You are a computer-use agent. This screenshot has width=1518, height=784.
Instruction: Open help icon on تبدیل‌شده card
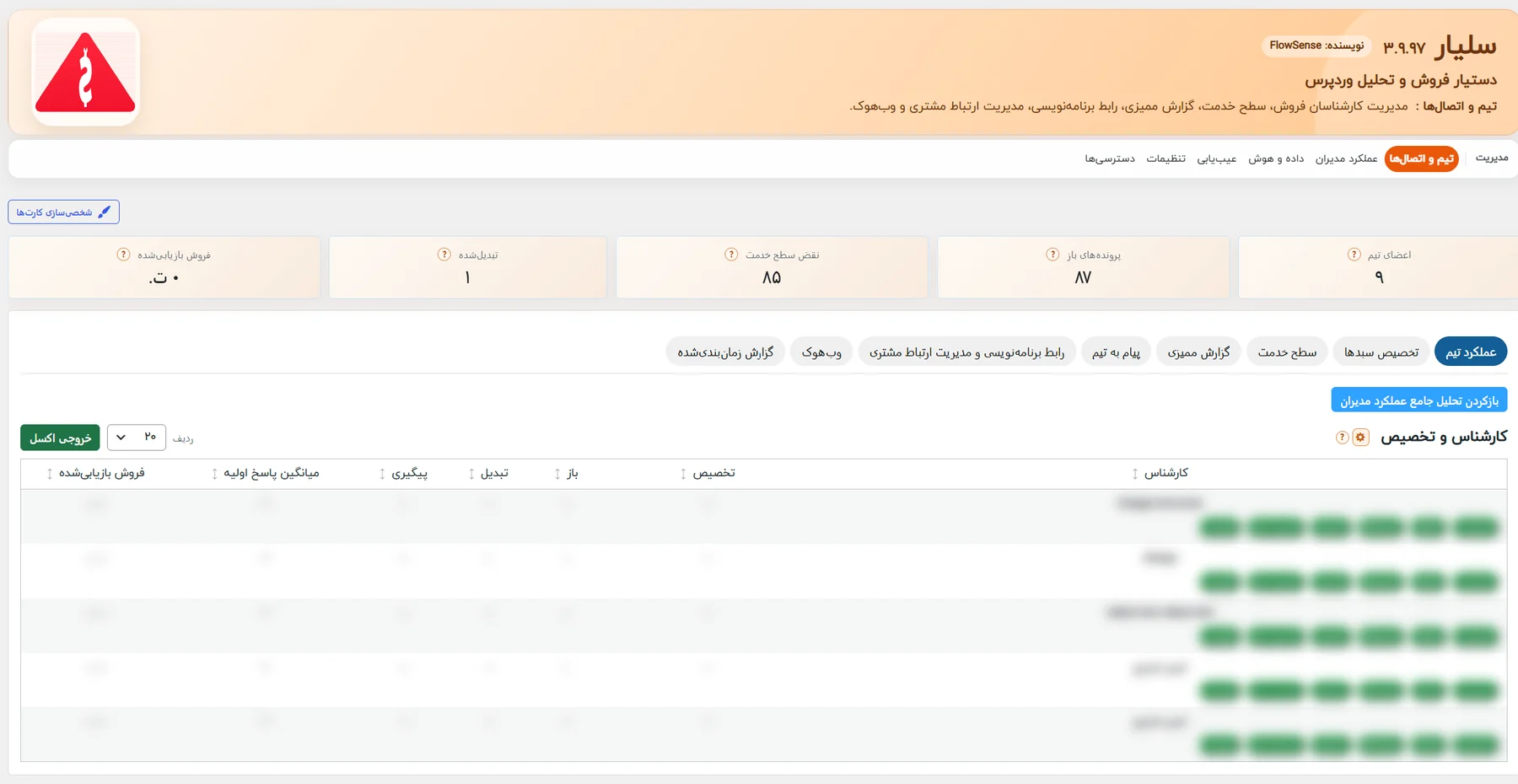click(x=444, y=255)
